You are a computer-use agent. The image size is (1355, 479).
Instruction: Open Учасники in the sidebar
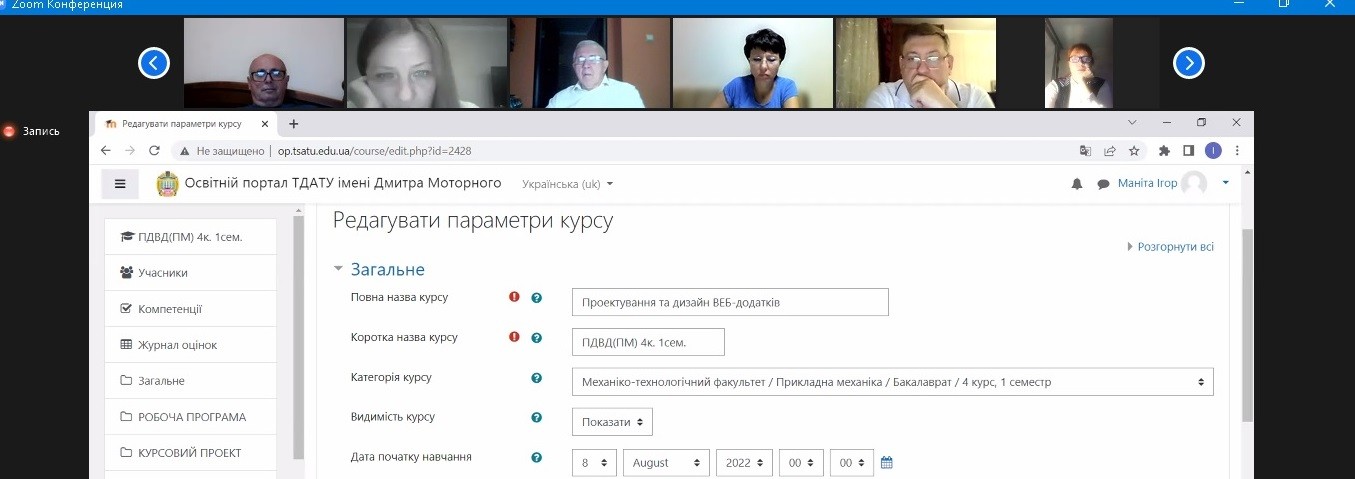(190, 273)
